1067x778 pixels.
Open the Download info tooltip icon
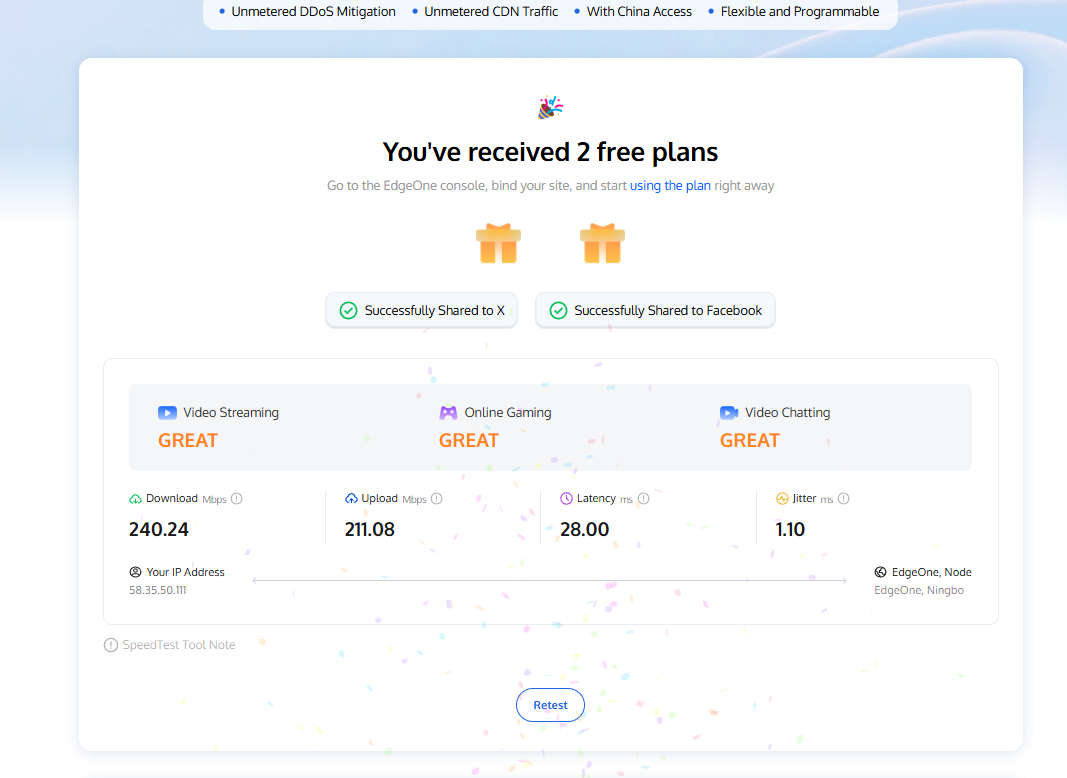237,499
